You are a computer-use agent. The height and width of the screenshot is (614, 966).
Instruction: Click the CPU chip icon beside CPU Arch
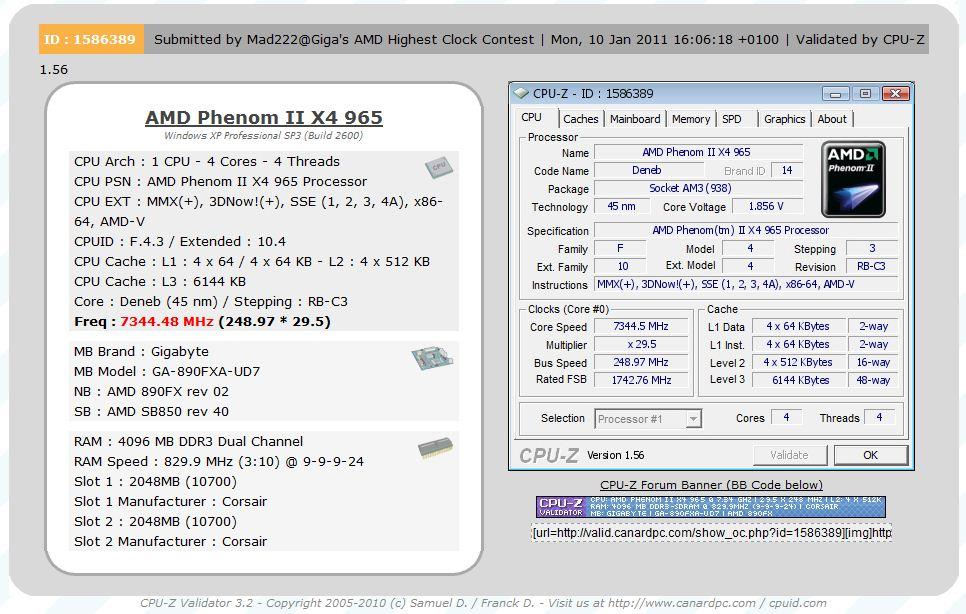coord(439,167)
